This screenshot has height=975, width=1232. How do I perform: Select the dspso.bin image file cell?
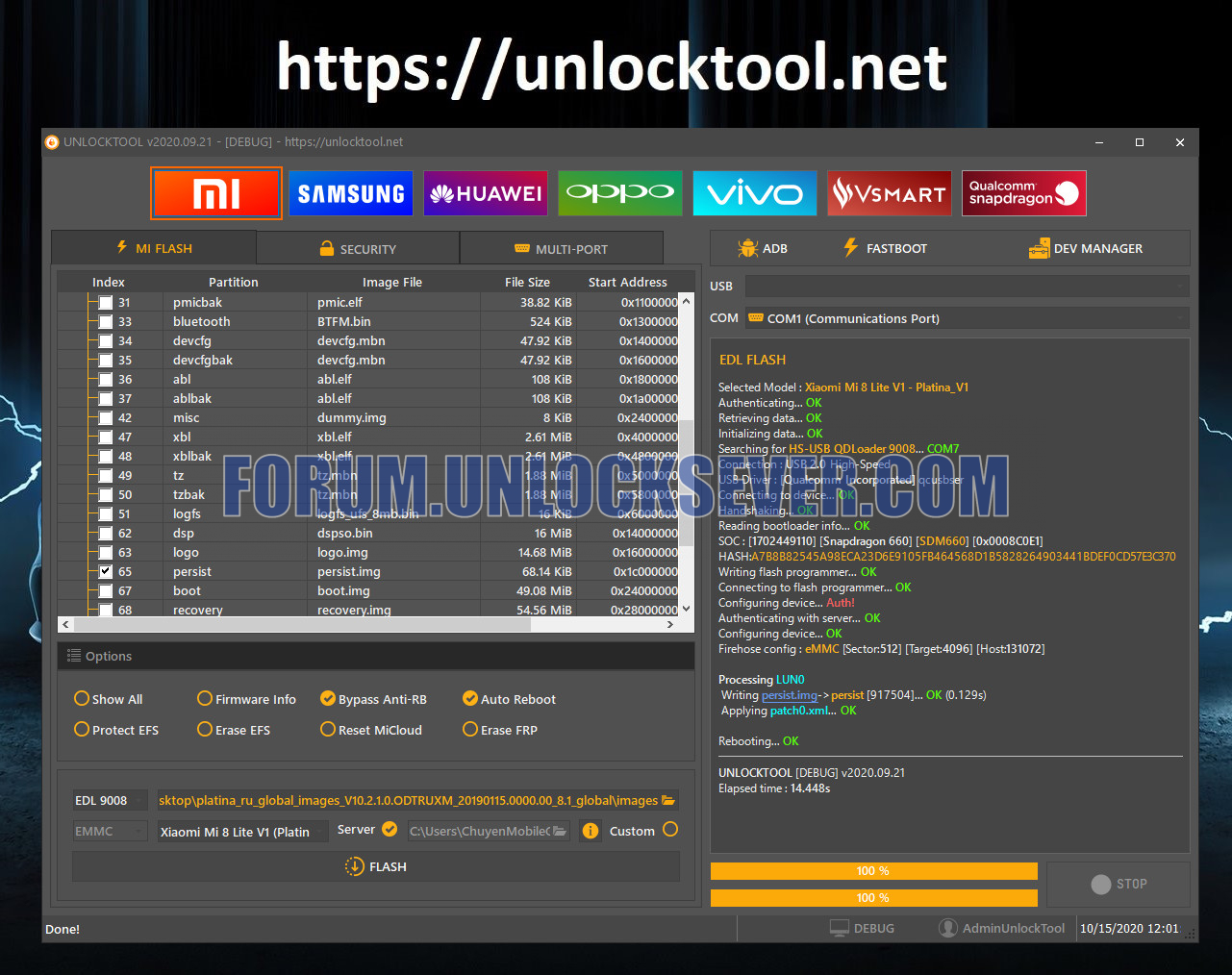click(393, 533)
